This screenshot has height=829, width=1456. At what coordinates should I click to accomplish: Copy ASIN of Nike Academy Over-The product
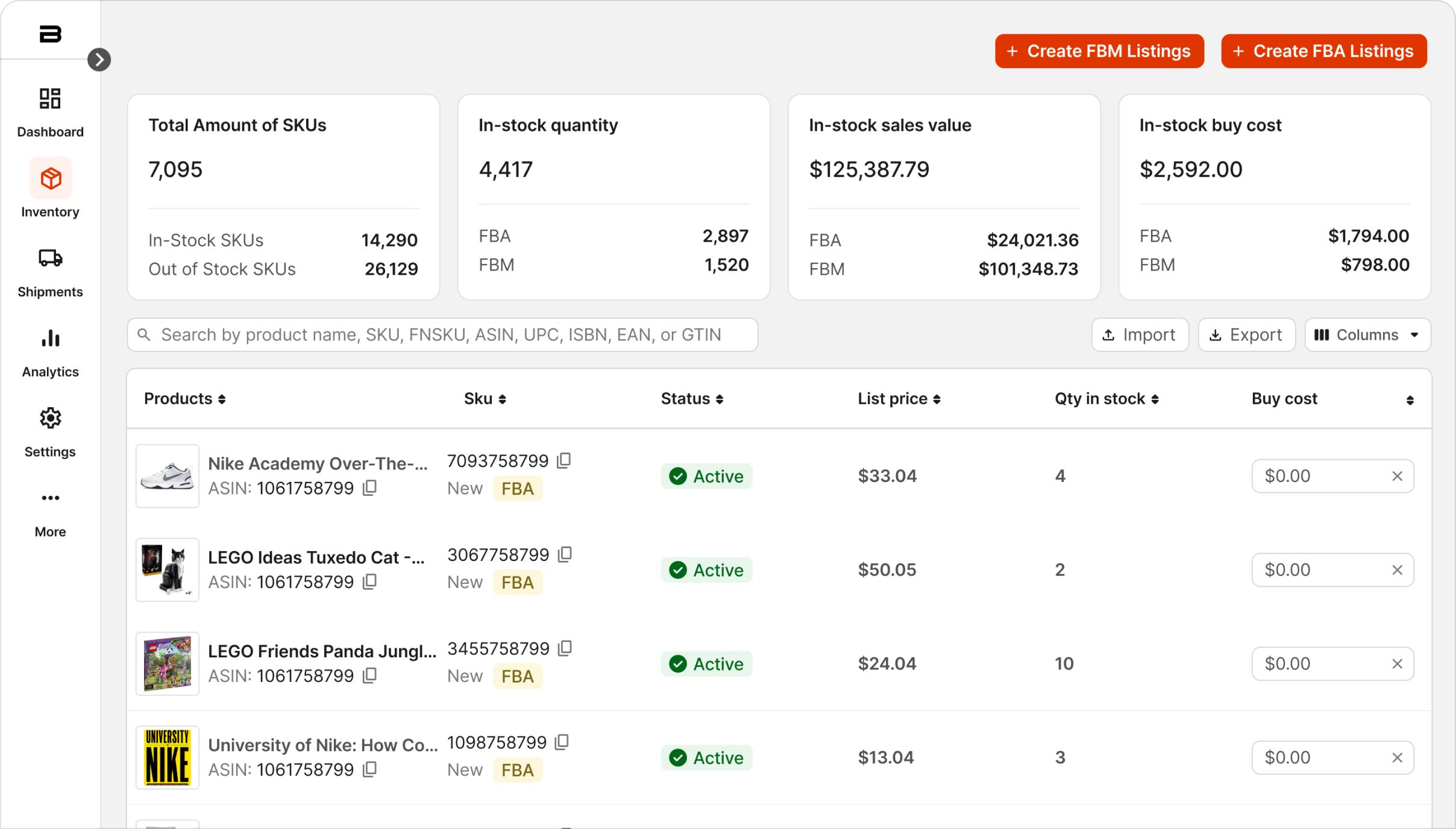(370, 488)
